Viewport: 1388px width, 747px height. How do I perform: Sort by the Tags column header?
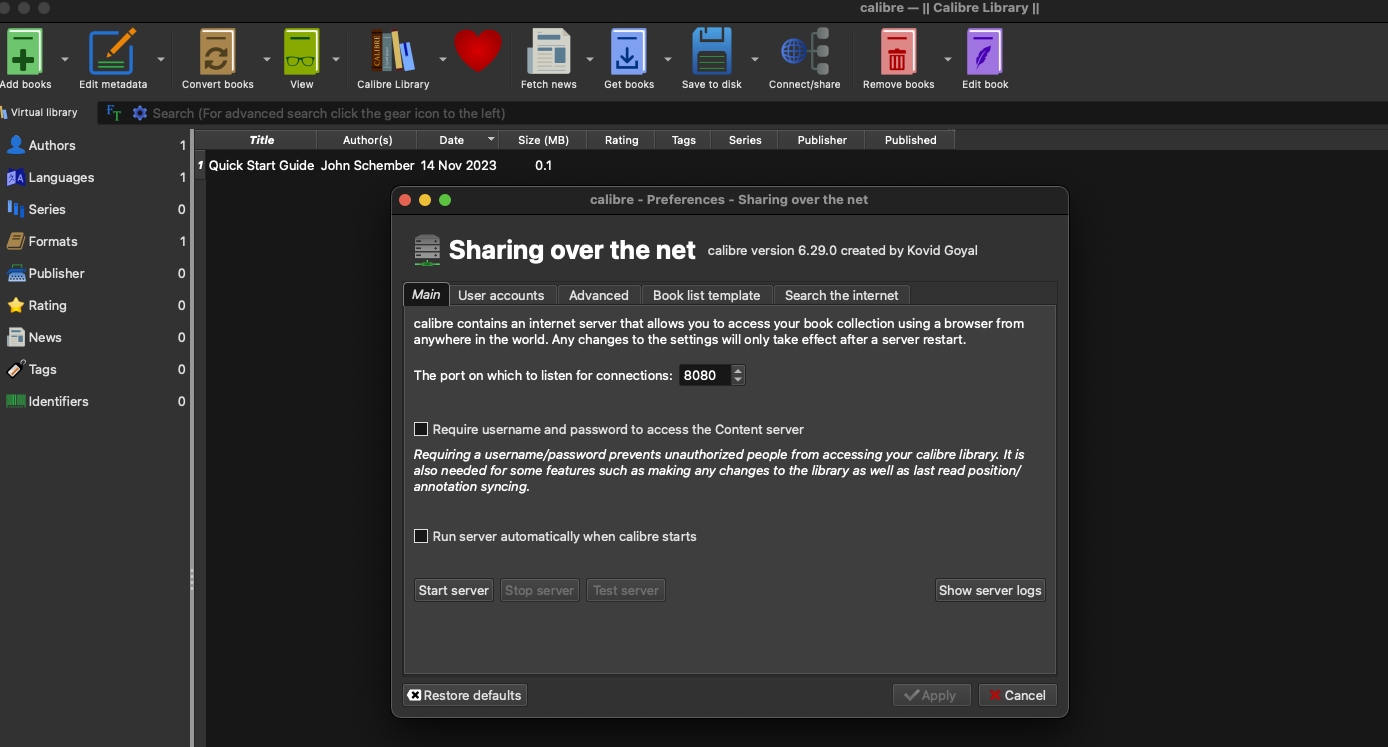click(x=684, y=140)
